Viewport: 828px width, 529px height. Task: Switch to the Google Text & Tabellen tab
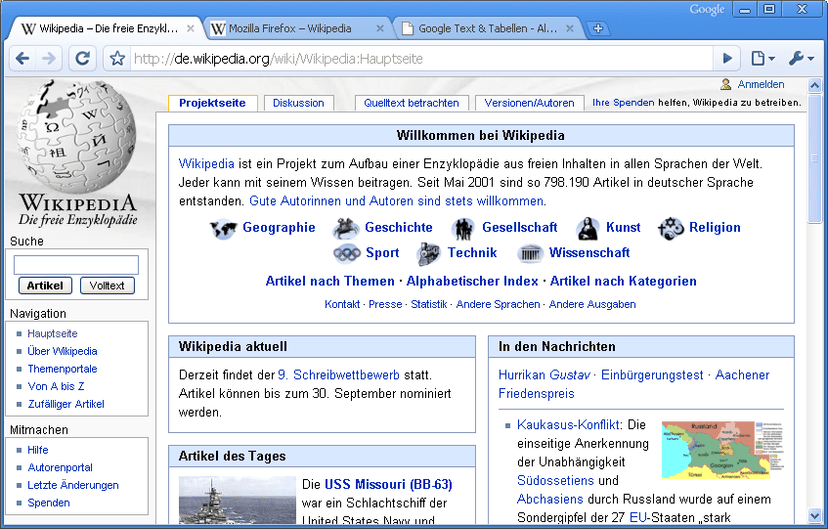pos(487,29)
